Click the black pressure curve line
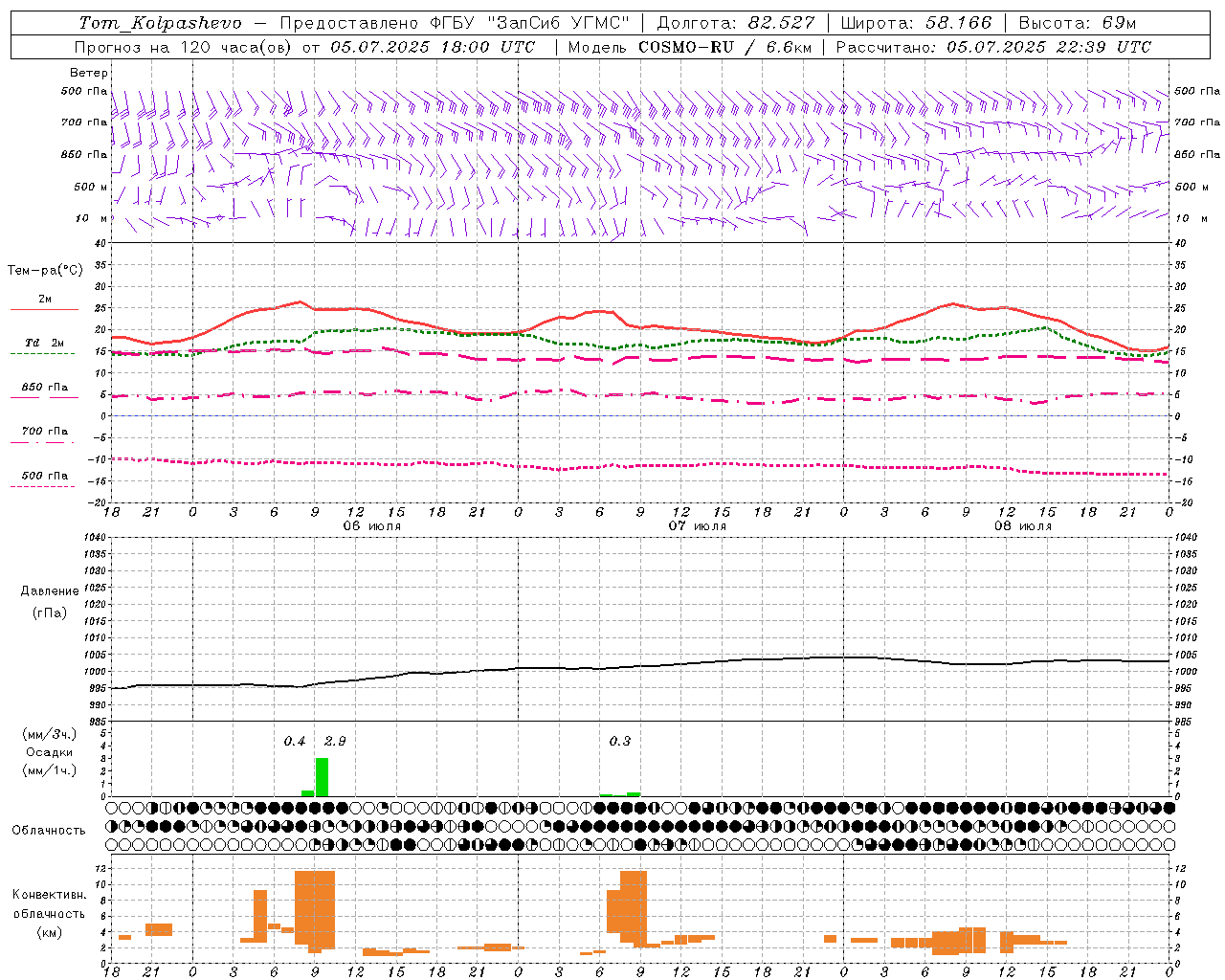Screen dimensions: 1225x980 (x=641, y=667)
